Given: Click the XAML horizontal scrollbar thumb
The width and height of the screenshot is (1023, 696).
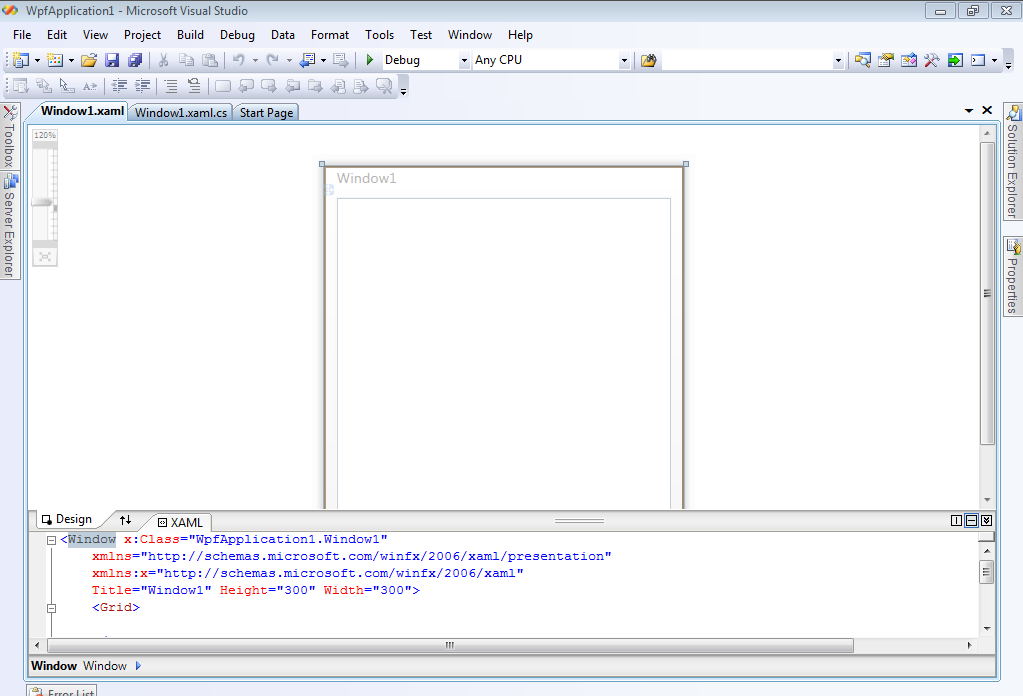Looking at the screenshot, I should [450, 645].
